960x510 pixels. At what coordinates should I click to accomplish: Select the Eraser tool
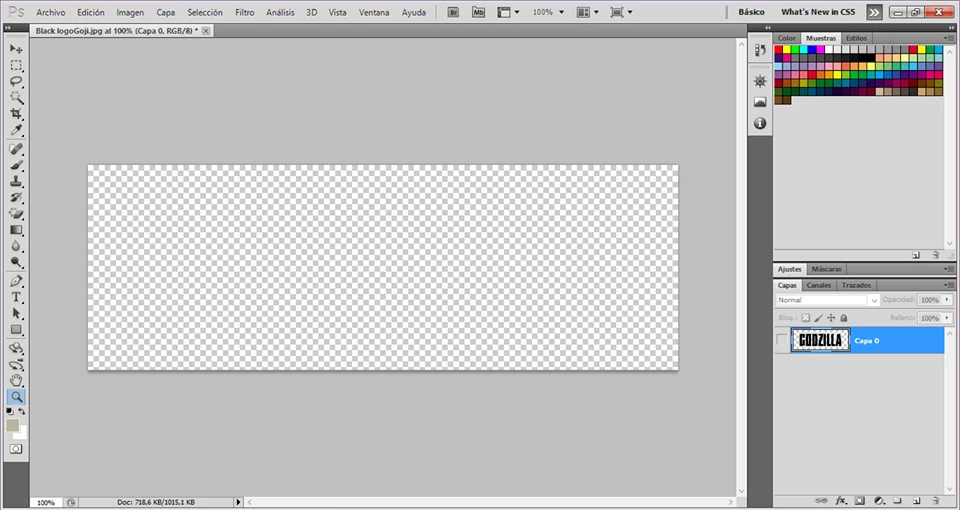(x=16, y=214)
